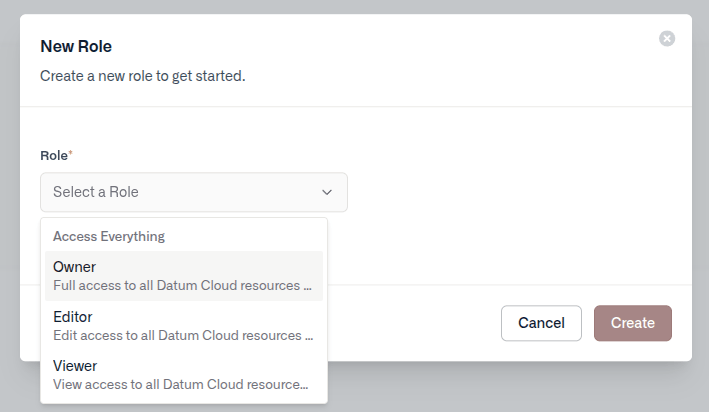Click the Create a new role to get started text
Image resolution: width=709 pixels, height=412 pixels.
point(143,76)
